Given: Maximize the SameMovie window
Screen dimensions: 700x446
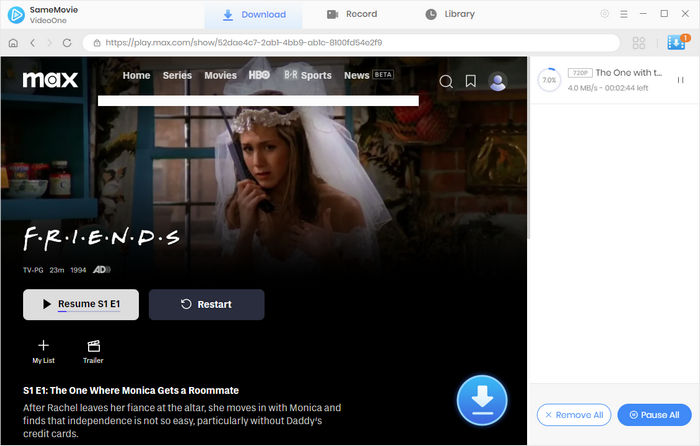Looking at the screenshot, I should click(664, 14).
